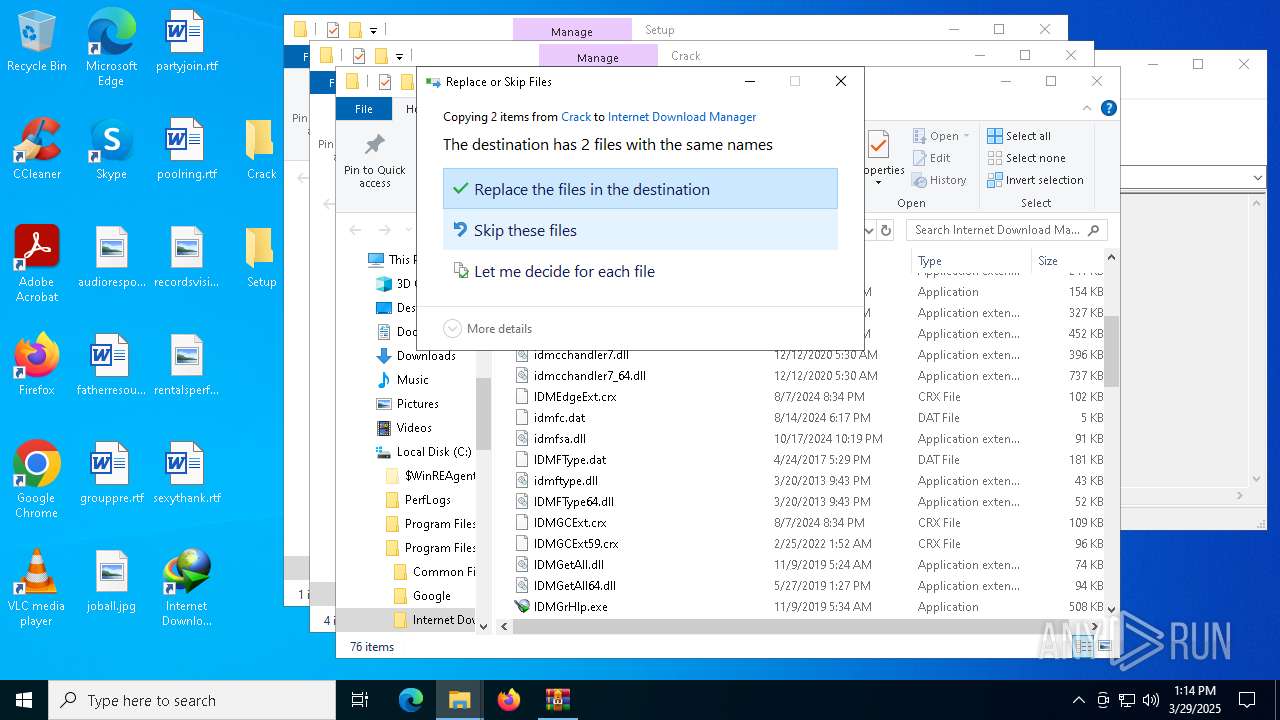
Task: Select partyjoin.rtf desktop file
Action: [187, 42]
